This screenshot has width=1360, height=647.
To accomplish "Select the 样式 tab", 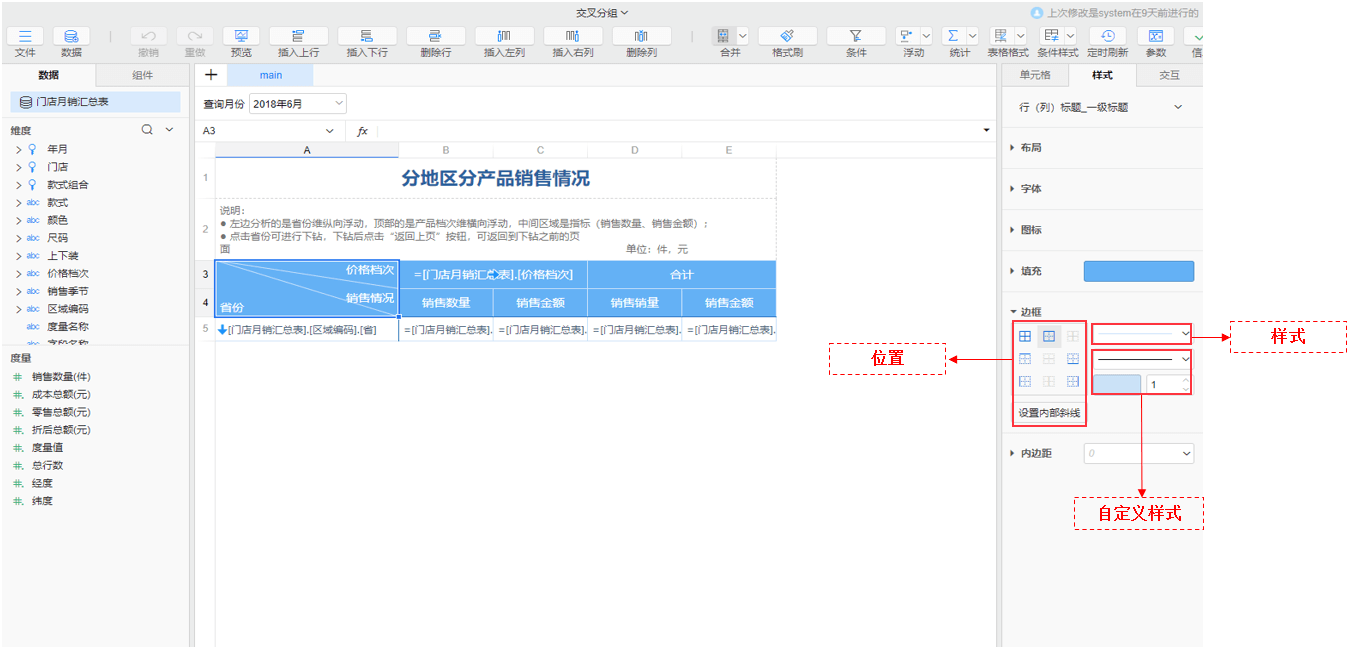I will pyautogui.click(x=1102, y=75).
